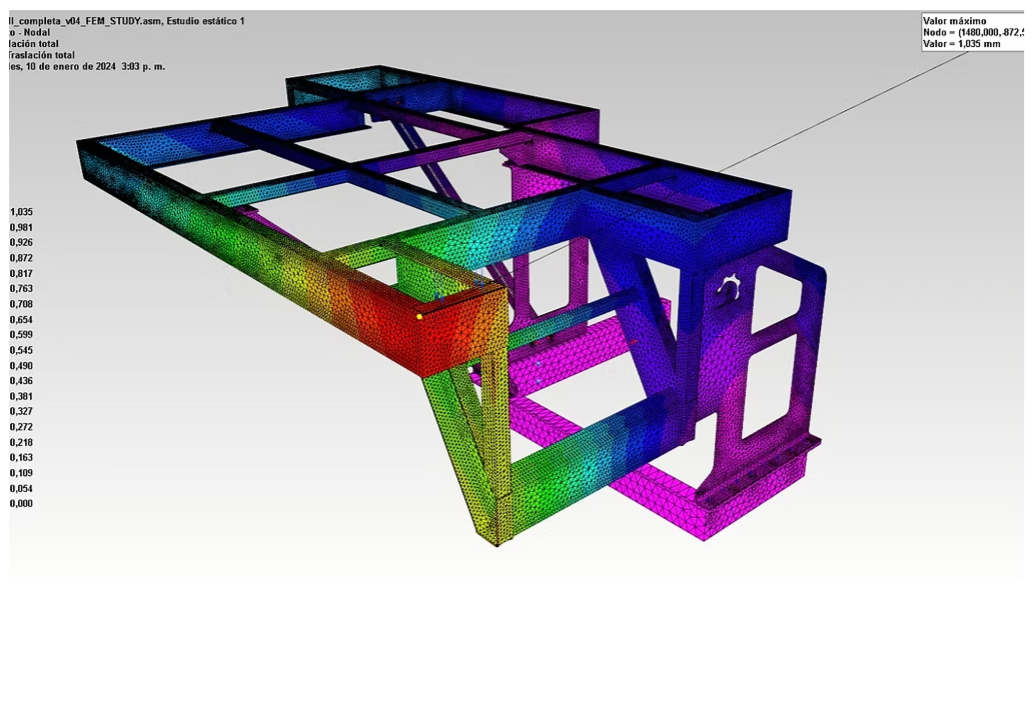This screenshot has height=710, width=1036.
Task: Select the 'Valor máximo' annotation box
Action: [971, 33]
